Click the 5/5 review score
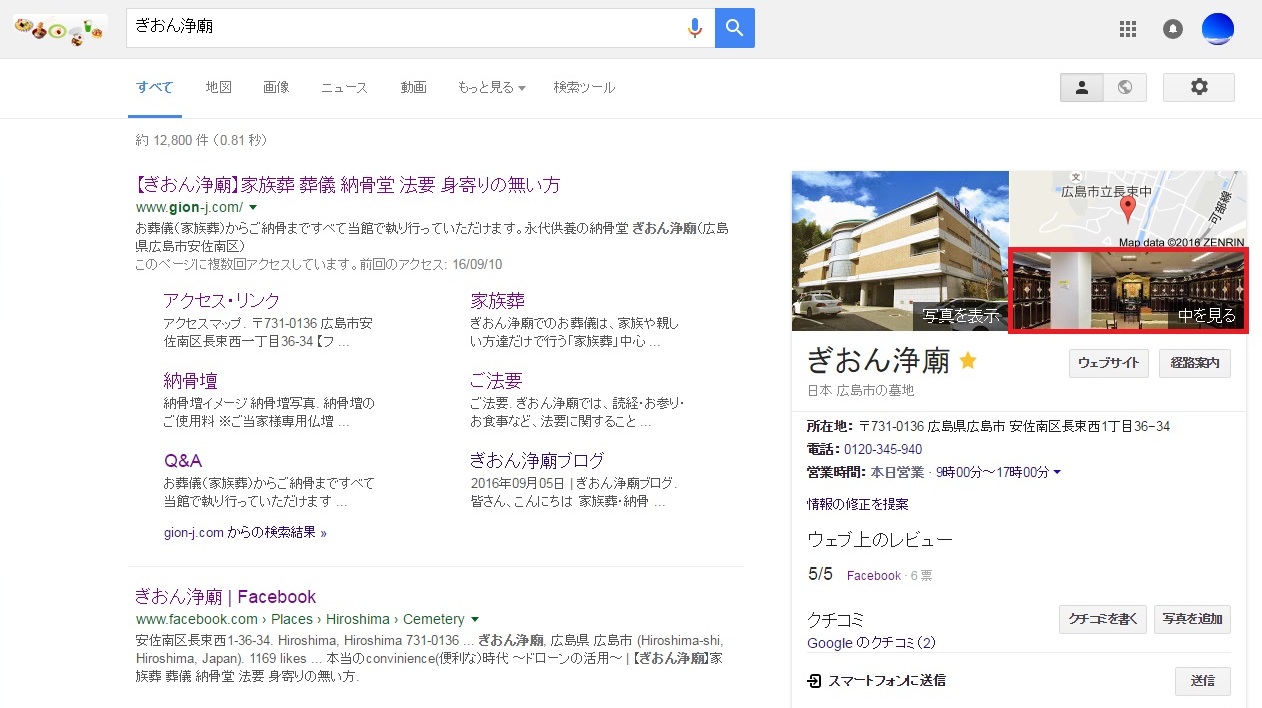The image size is (1262, 708). point(820,574)
